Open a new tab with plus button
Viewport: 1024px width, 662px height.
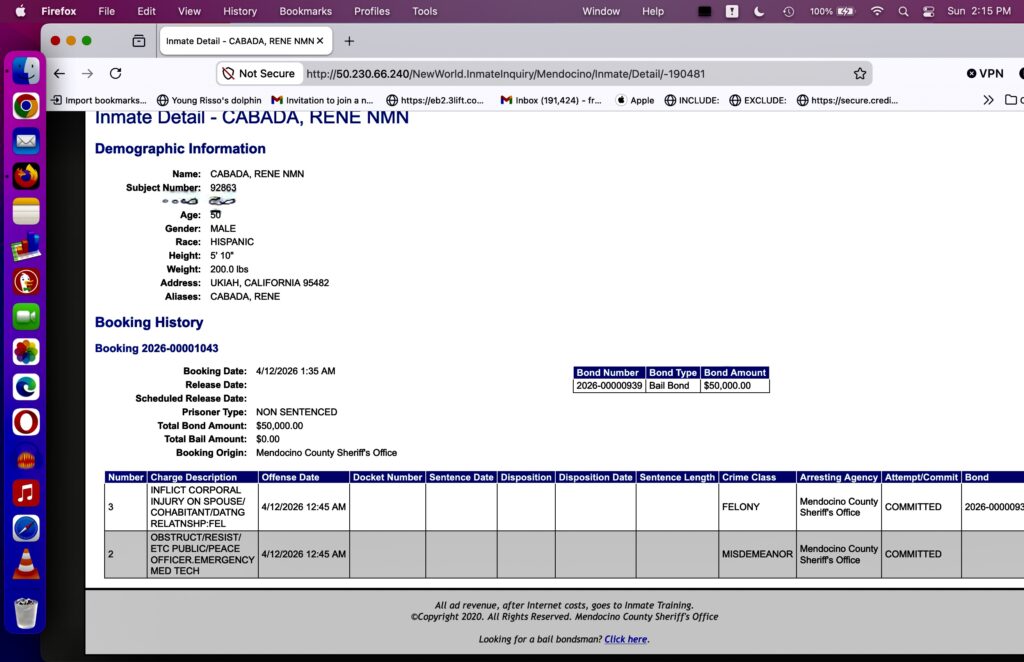349,41
